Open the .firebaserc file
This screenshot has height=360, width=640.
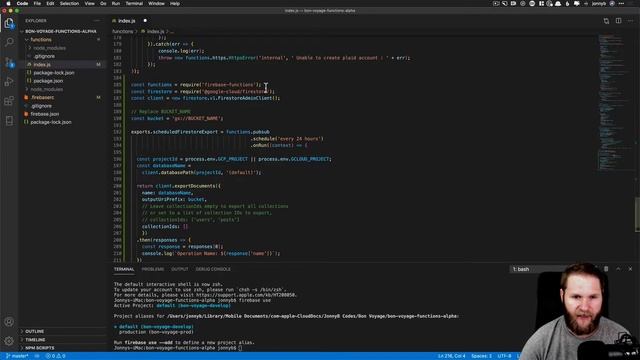click(x=42, y=98)
